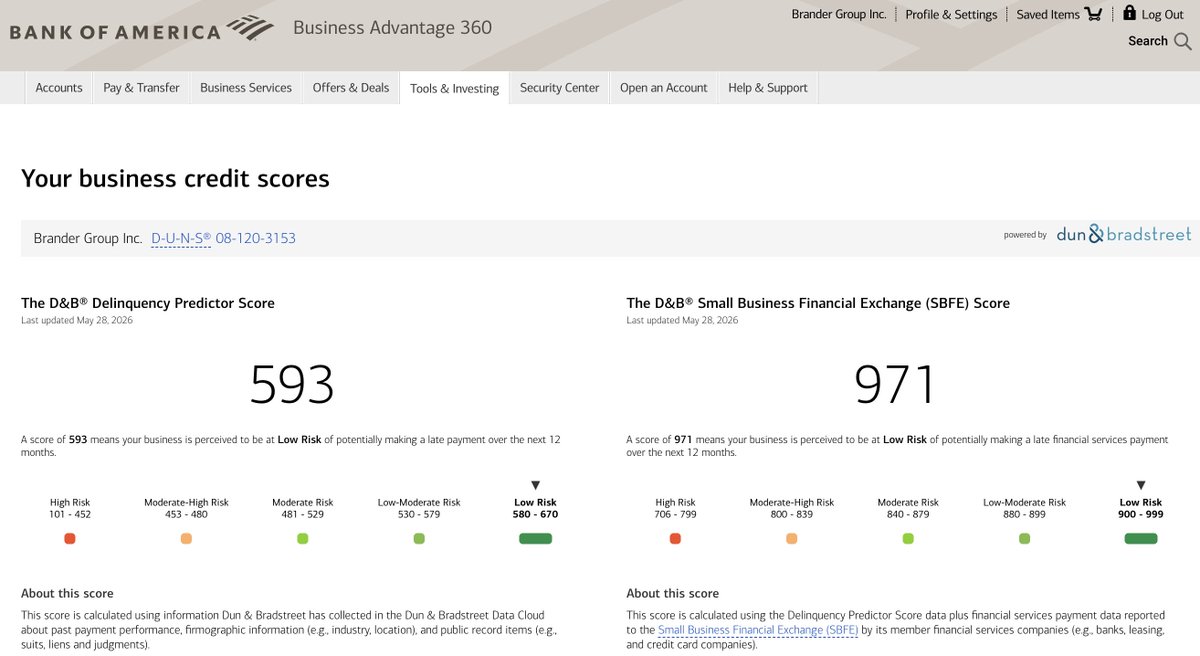The width and height of the screenshot is (1200, 656).
Task: Open the Help & Support tab
Action: (767, 88)
